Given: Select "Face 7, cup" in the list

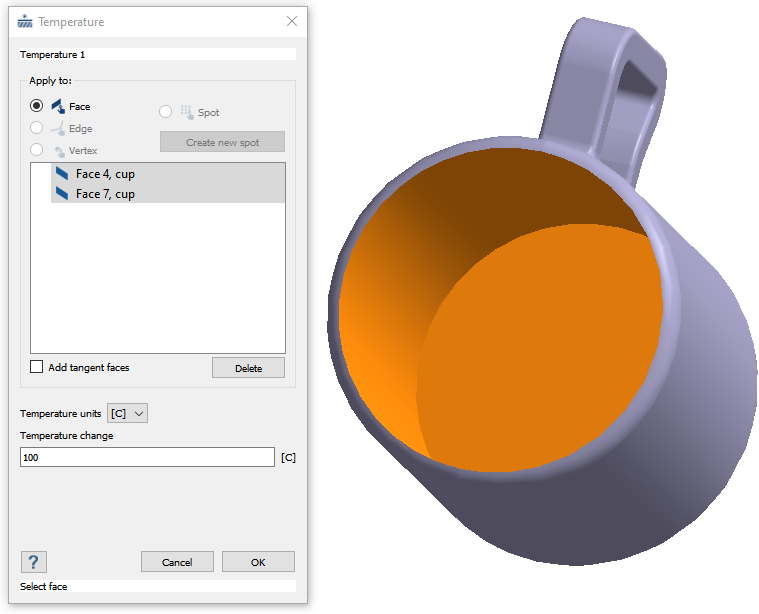Looking at the screenshot, I should click(105, 194).
